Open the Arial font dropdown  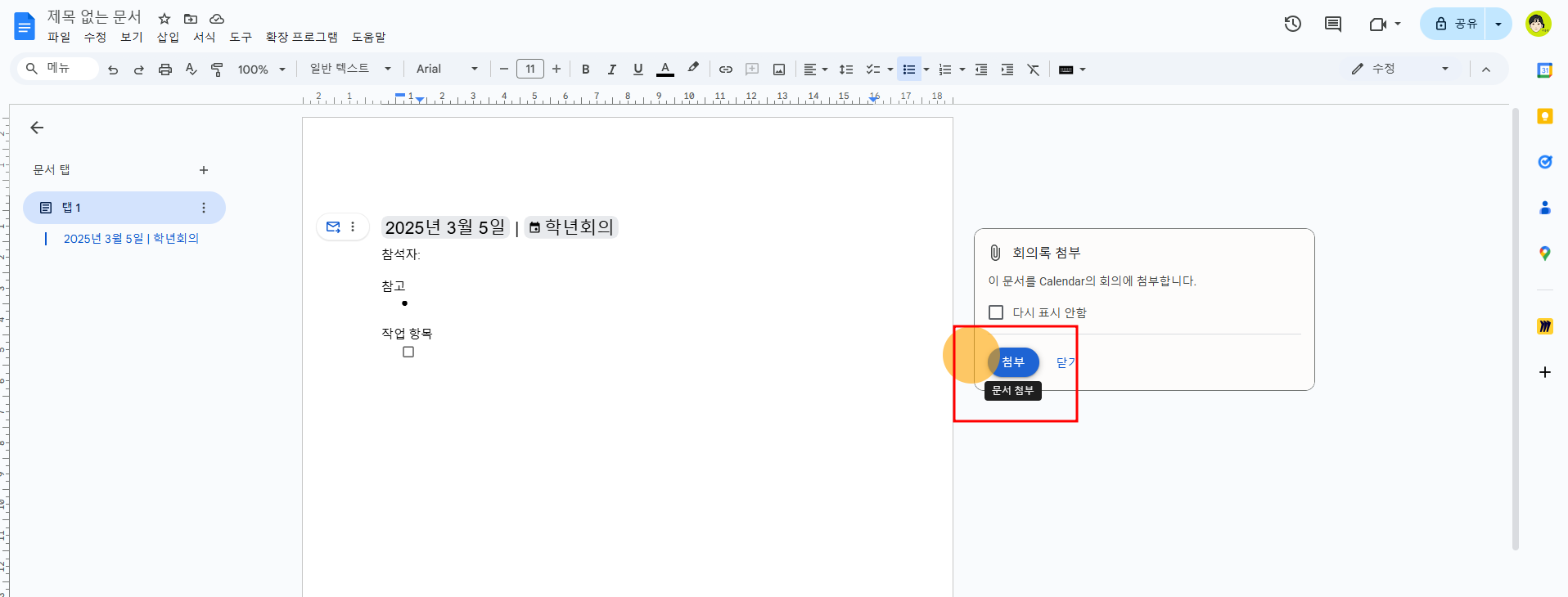click(447, 70)
